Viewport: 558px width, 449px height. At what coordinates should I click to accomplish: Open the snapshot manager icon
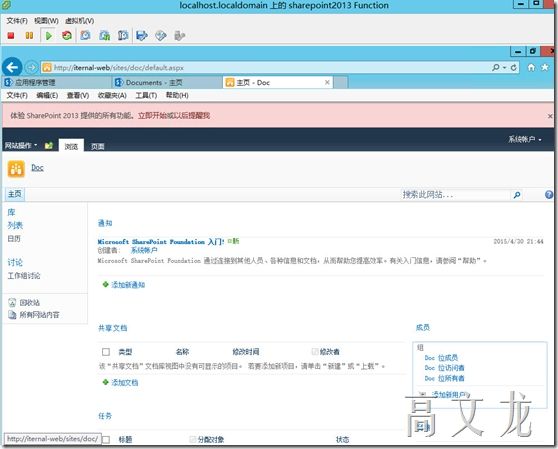pos(123,36)
